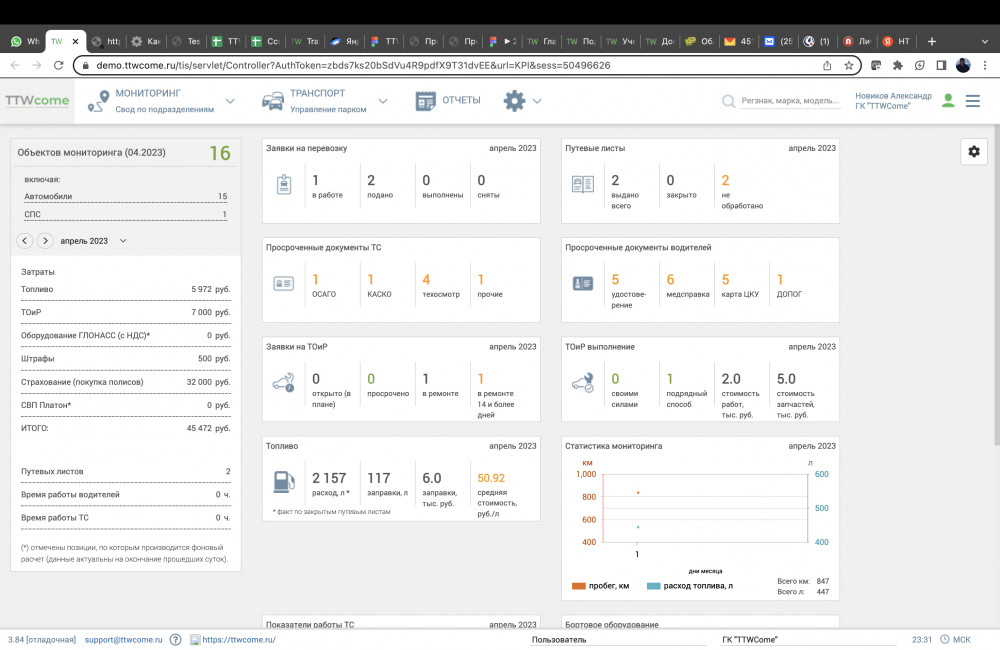The height and width of the screenshot is (650, 1000).
Task: Click the help question mark icon
Action: (x=175, y=639)
